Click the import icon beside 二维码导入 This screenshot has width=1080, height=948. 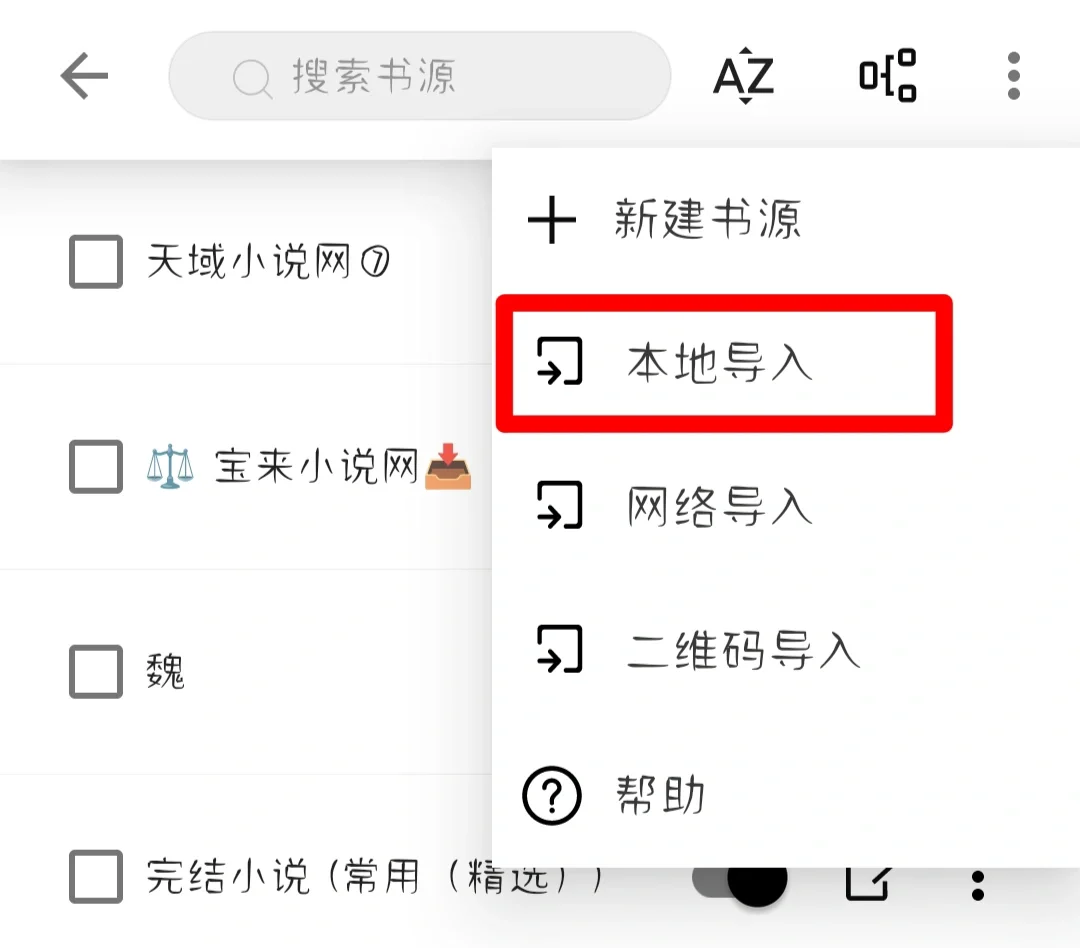pyautogui.click(x=559, y=650)
